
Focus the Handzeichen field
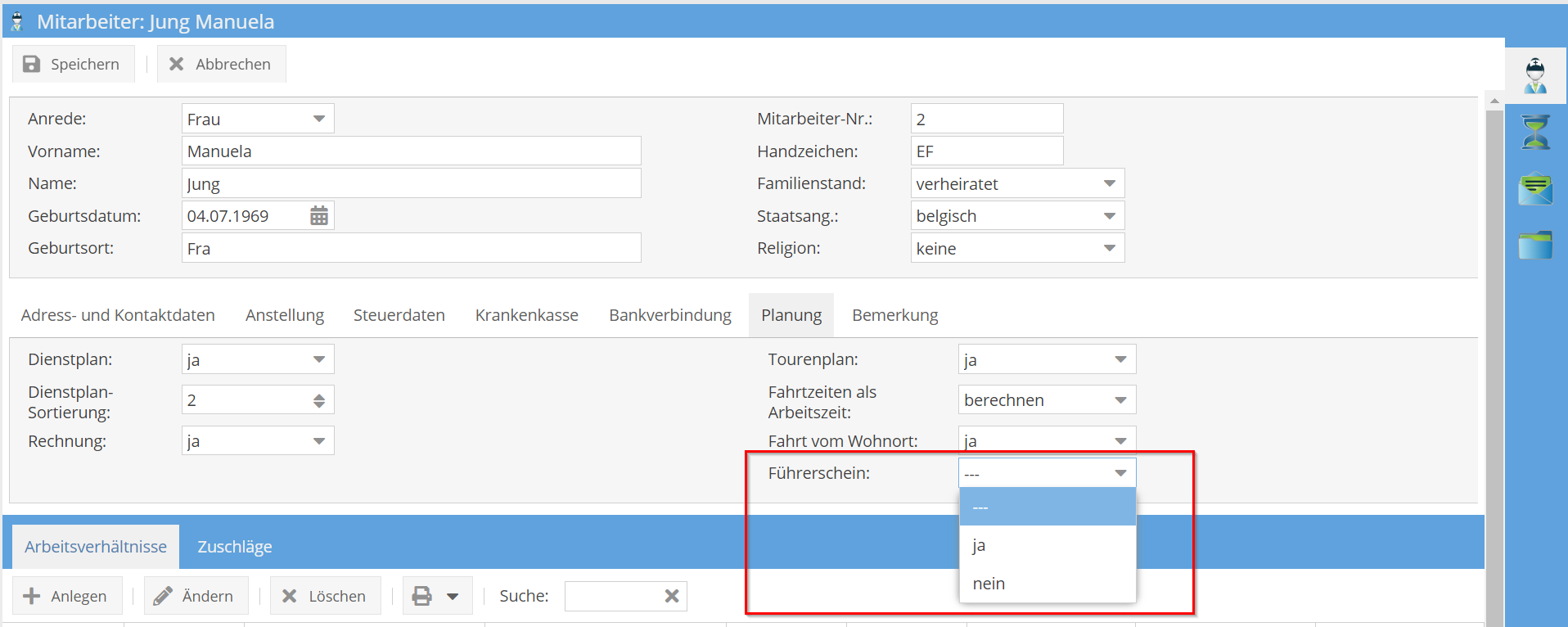click(x=987, y=151)
